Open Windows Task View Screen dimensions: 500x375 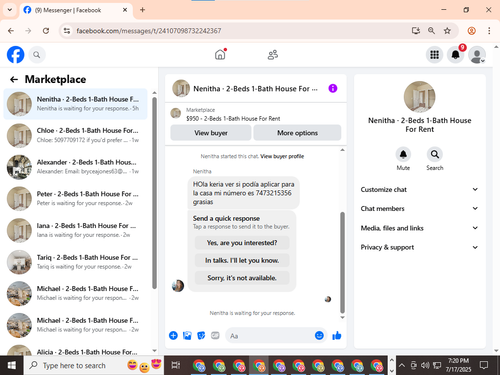pos(175,366)
